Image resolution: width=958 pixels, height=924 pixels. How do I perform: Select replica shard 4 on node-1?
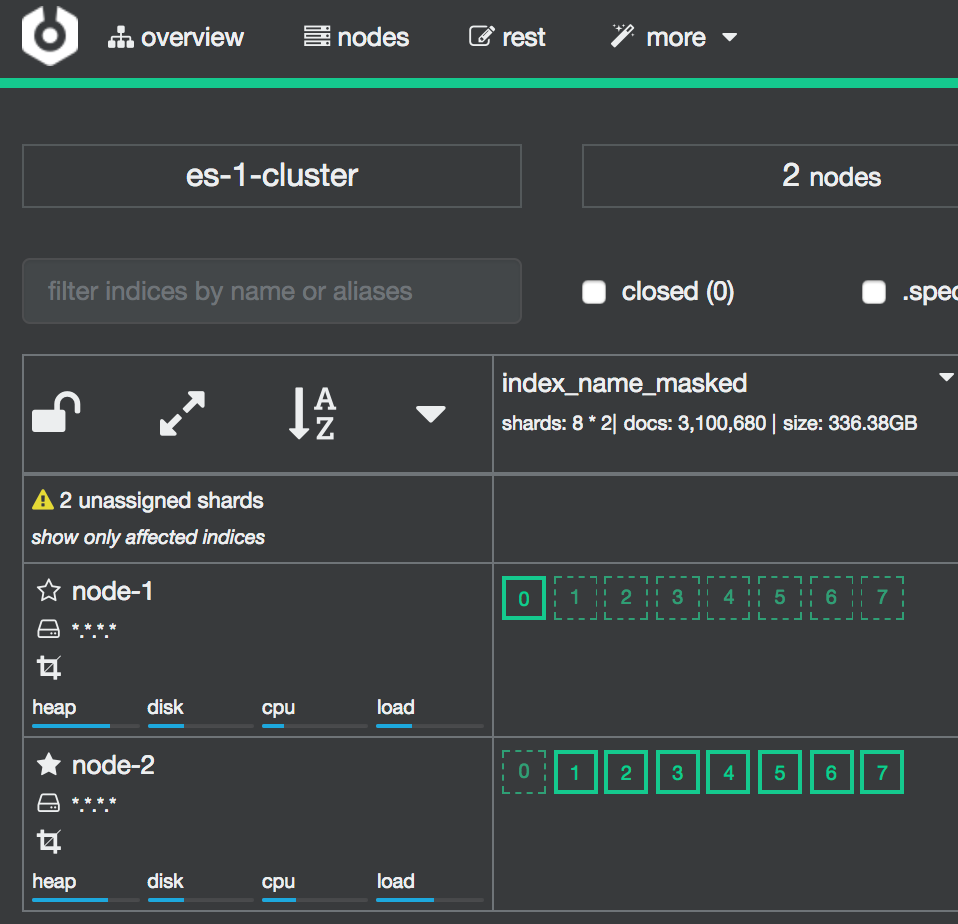(x=728, y=598)
